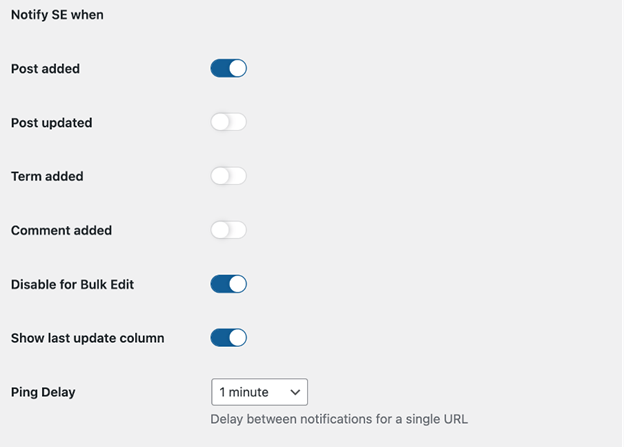Click the "Ping Delay" field label
Image resolution: width=624 pixels, height=447 pixels.
click(43, 392)
